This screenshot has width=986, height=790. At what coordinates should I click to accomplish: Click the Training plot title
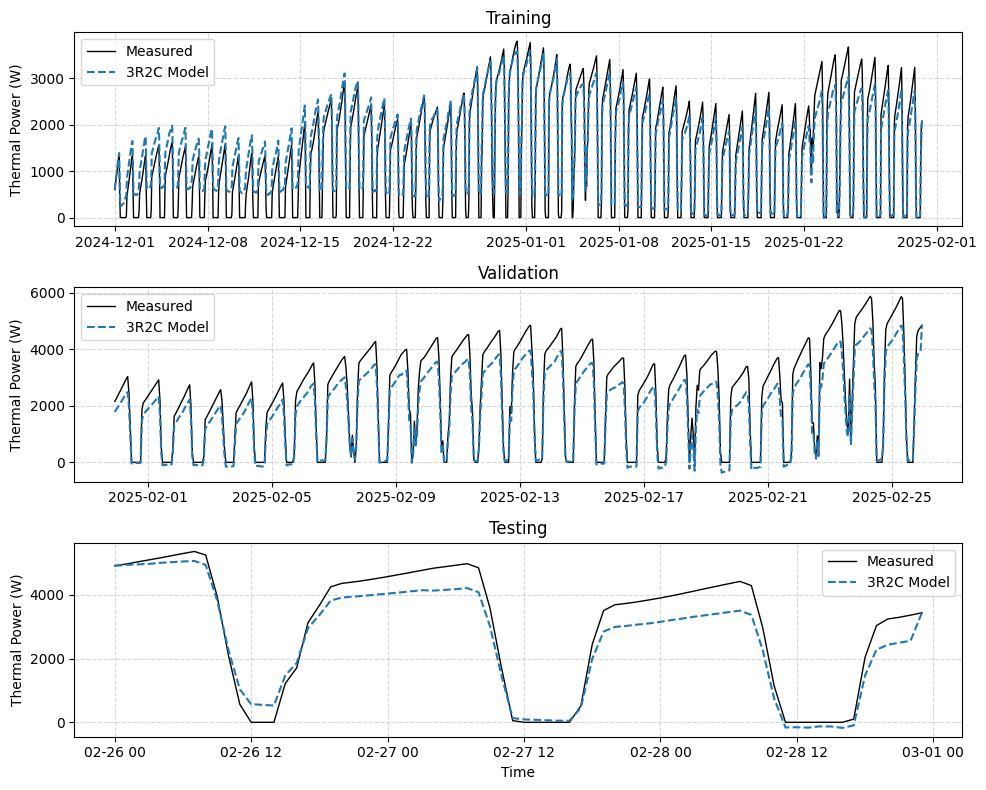518,18
